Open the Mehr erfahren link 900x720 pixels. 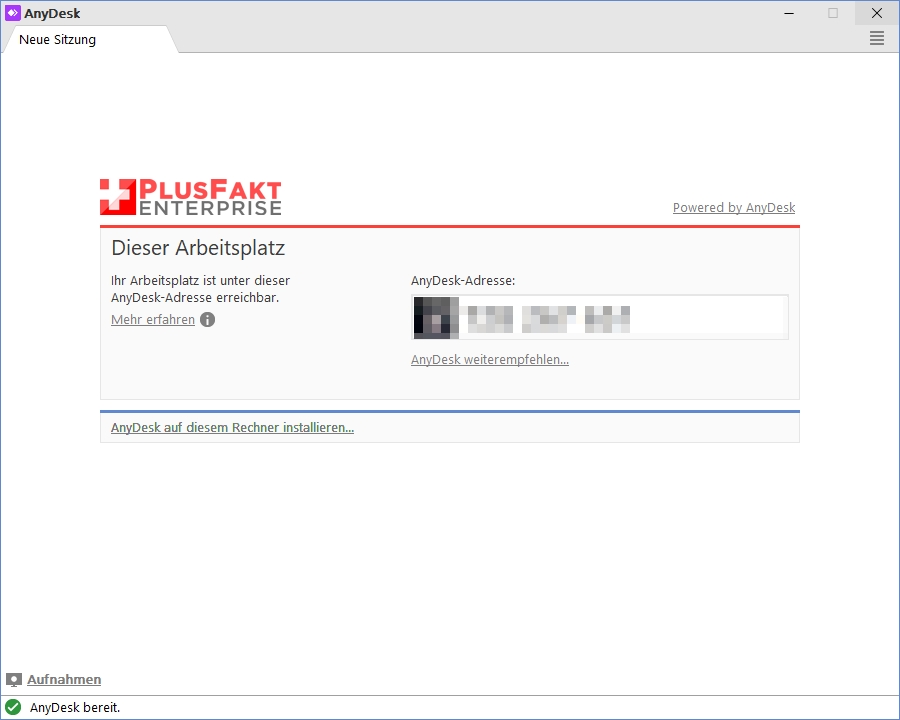click(x=153, y=320)
